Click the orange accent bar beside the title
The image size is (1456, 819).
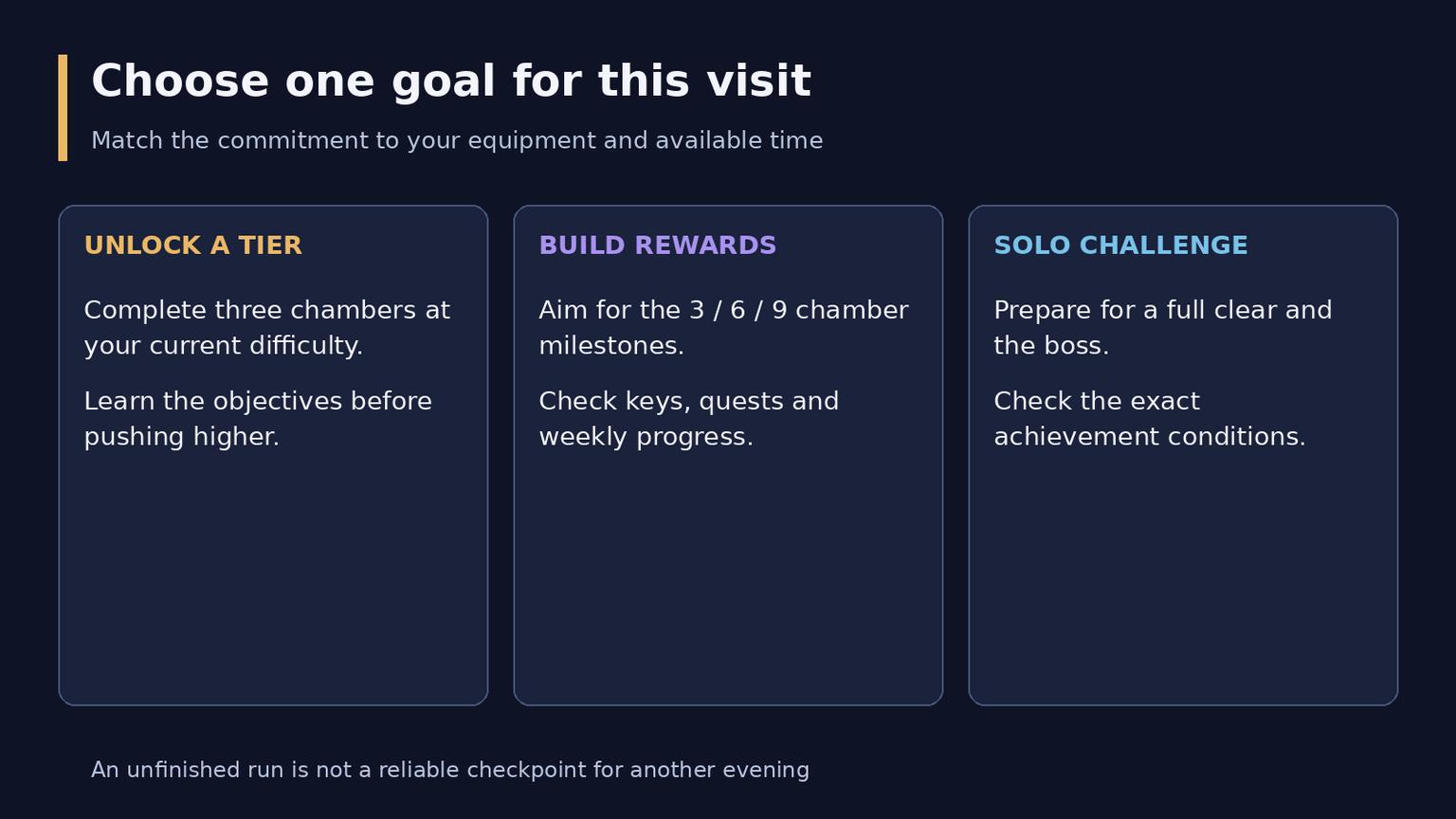(63, 107)
